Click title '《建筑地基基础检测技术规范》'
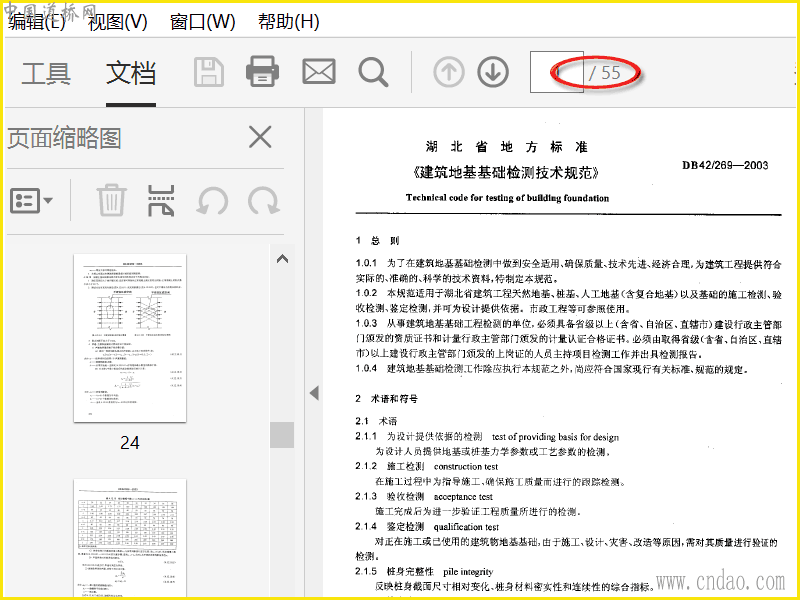800x600 pixels. point(506,172)
